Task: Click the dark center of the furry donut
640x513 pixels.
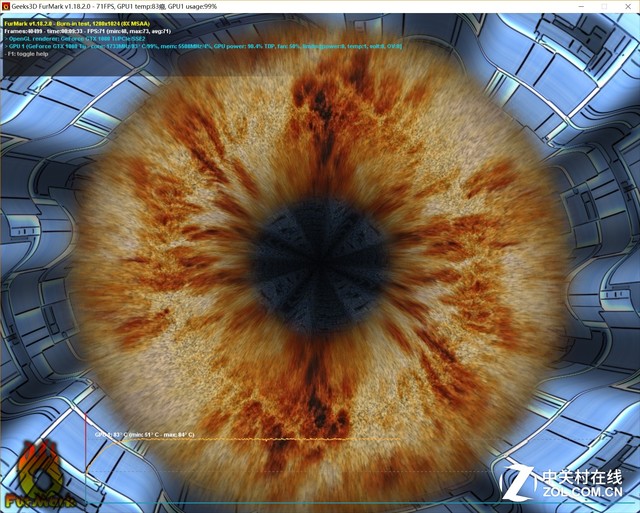Action: [x=305, y=247]
